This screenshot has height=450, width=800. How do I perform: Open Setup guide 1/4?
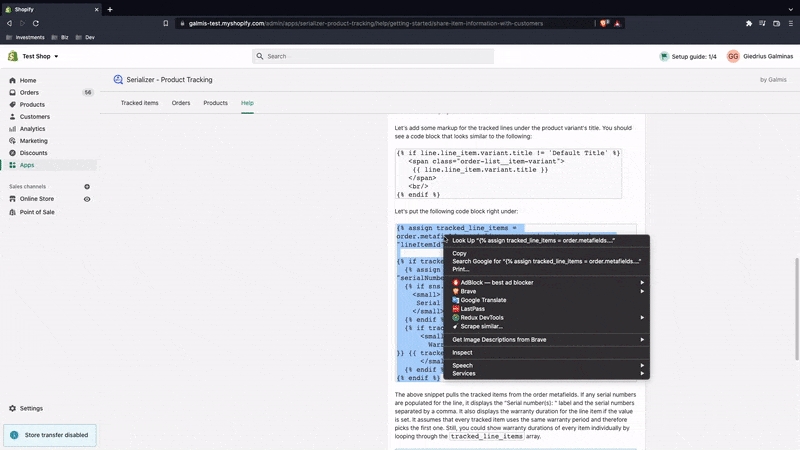click(688, 56)
